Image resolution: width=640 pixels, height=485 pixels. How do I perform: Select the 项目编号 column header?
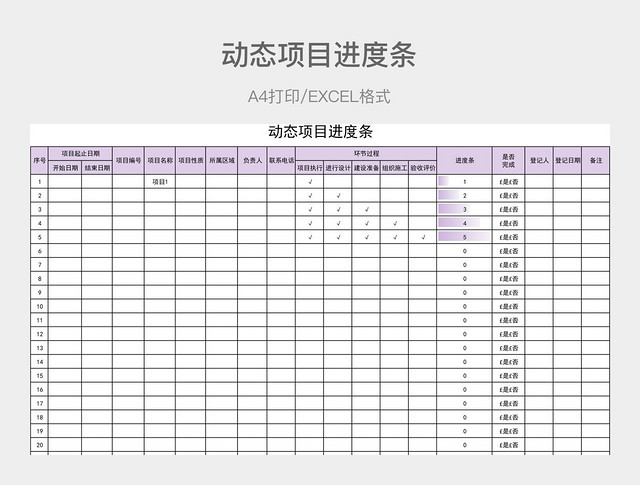click(128, 160)
